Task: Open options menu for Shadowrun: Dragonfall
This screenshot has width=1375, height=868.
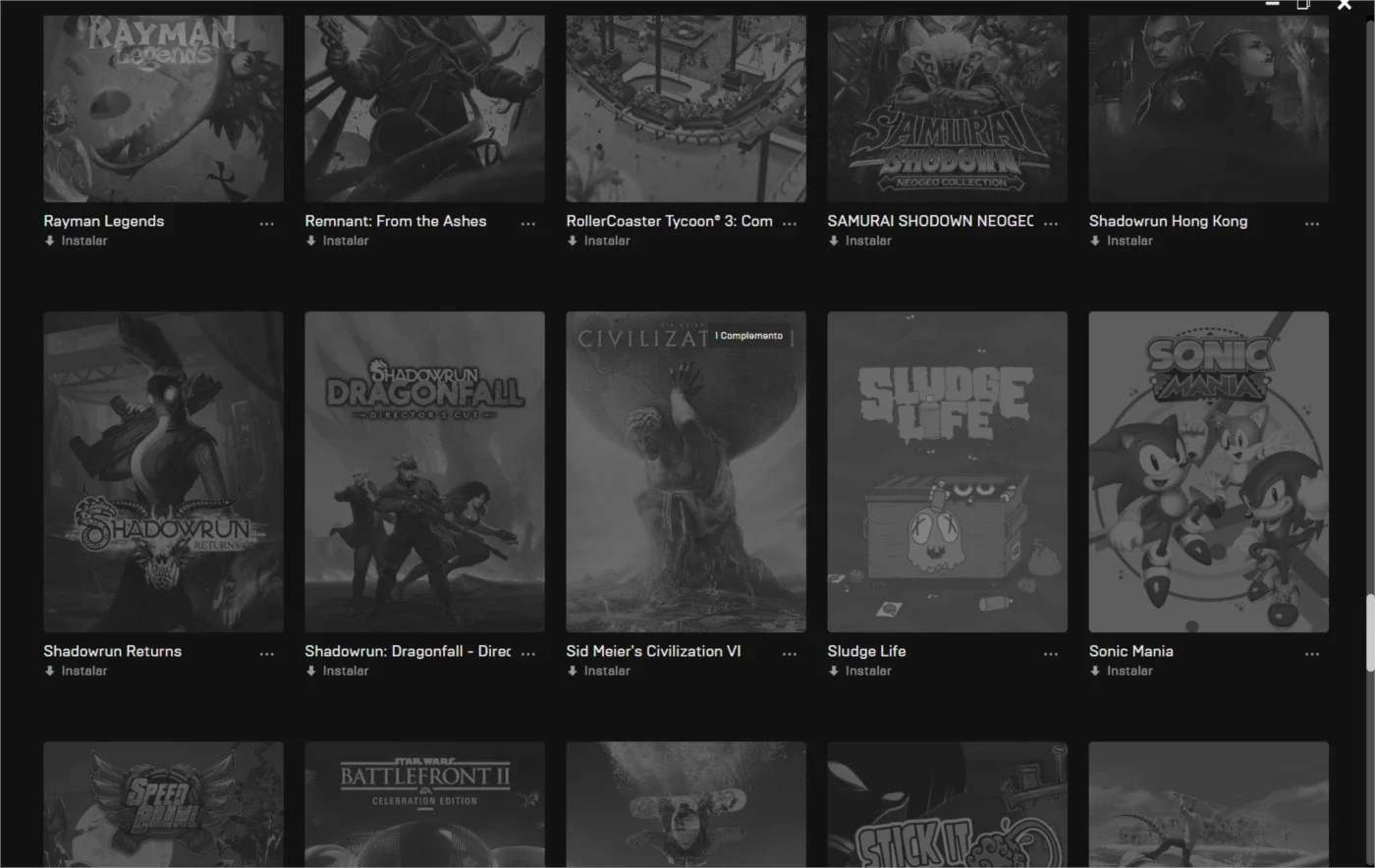Action: tap(528, 654)
